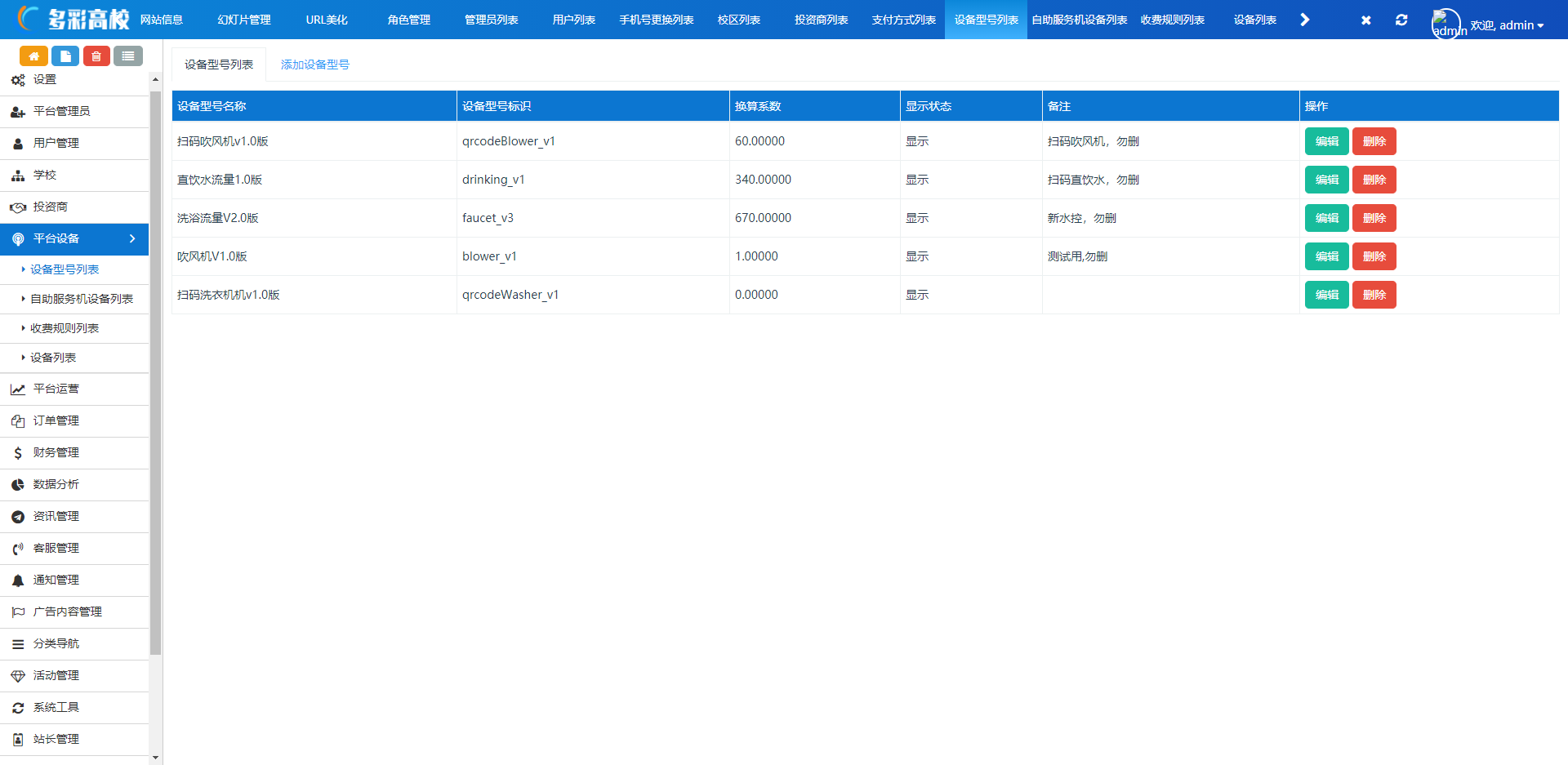The width and height of the screenshot is (1568, 765).
Task: Click the phone icon beside 客服管理
Action: point(18,549)
